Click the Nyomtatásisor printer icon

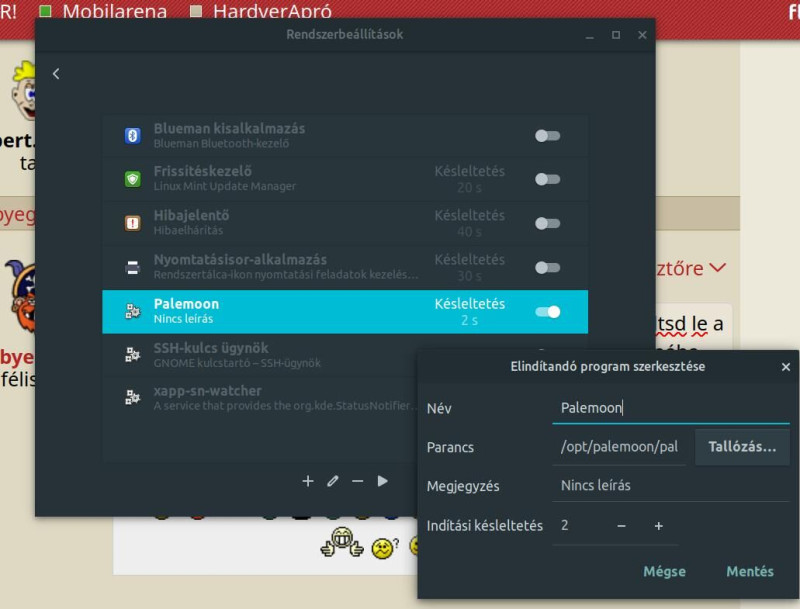click(133, 267)
